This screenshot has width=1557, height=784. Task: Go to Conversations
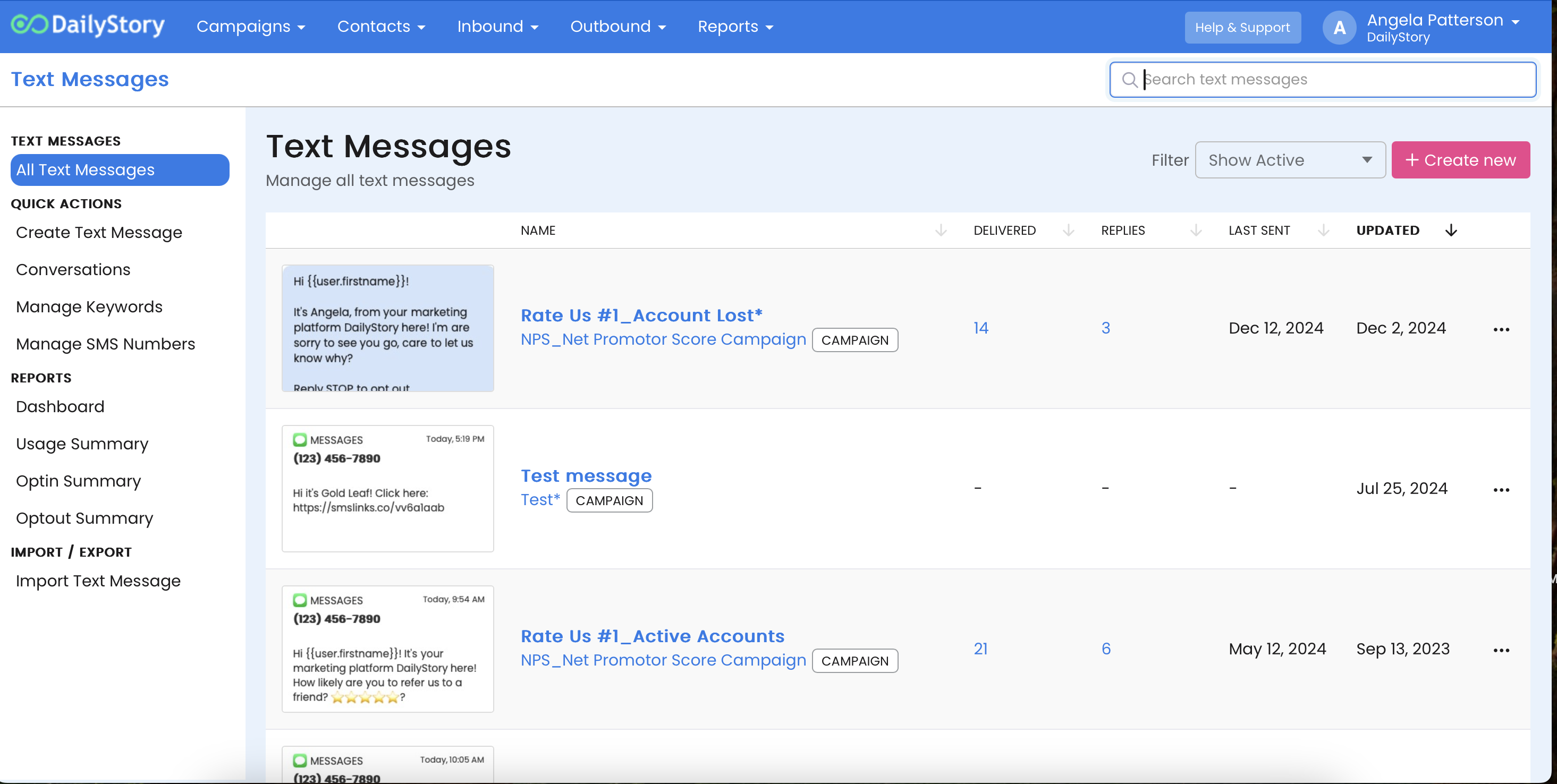(x=73, y=269)
